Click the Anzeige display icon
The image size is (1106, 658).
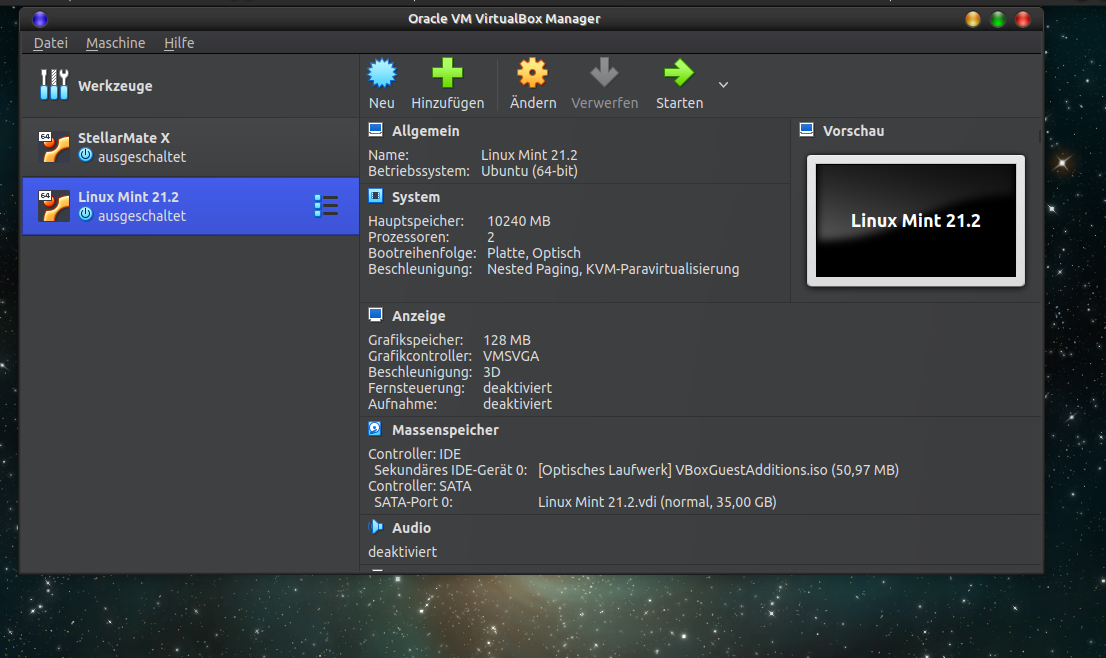pos(375,315)
